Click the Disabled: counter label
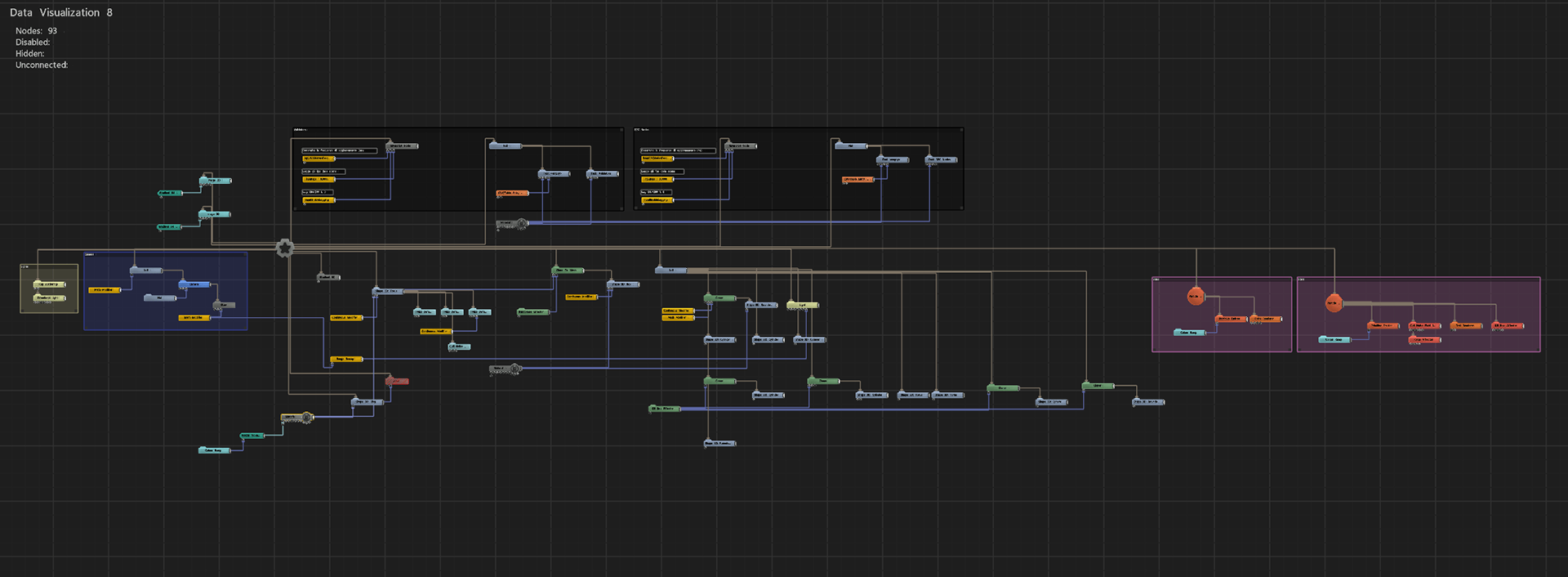Image resolution: width=1568 pixels, height=577 pixels. point(33,42)
